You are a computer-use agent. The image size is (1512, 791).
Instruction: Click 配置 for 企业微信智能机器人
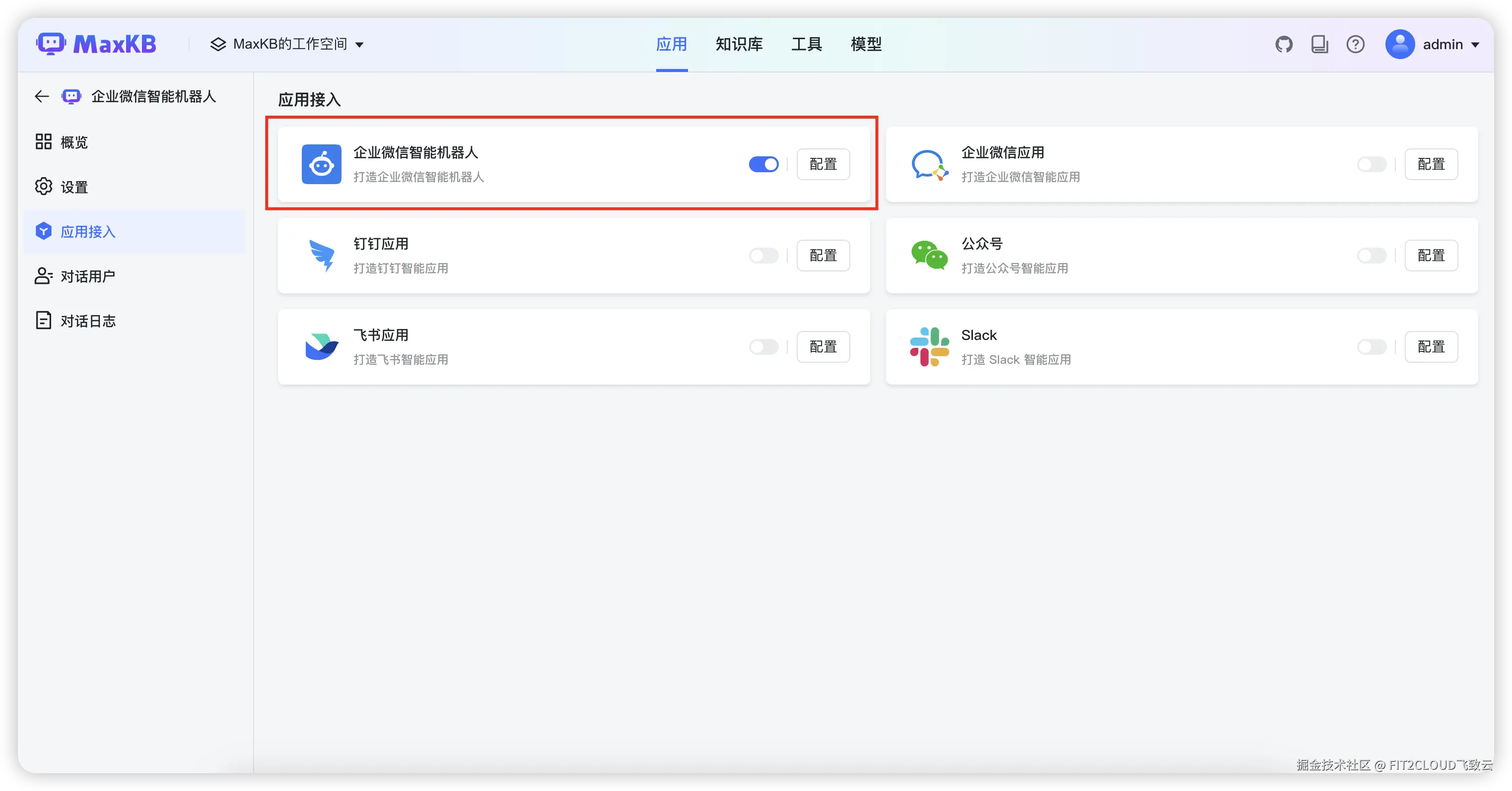click(823, 164)
